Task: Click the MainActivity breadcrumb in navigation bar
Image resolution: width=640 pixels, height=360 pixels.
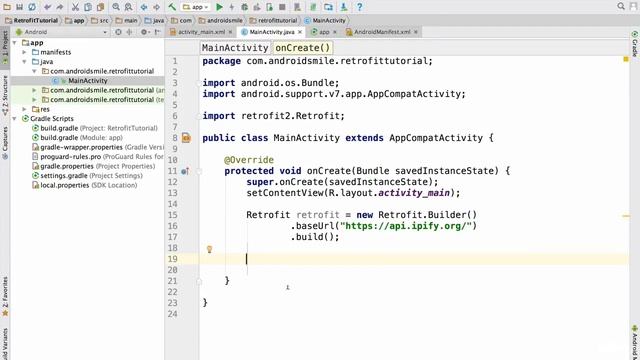Action: pyautogui.click(x=325, y=20)
